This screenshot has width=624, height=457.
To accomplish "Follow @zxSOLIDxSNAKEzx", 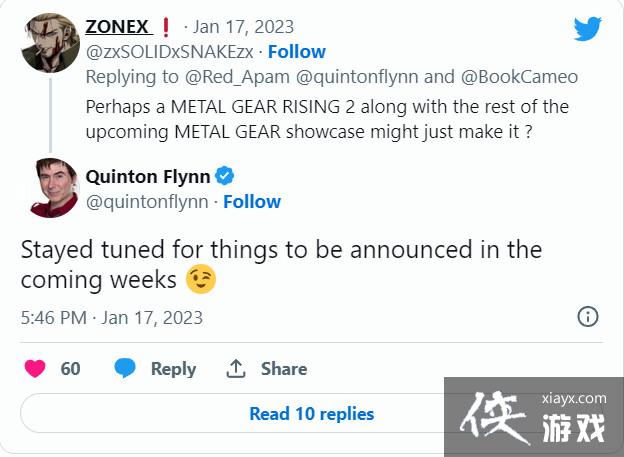I will (296, 51).
